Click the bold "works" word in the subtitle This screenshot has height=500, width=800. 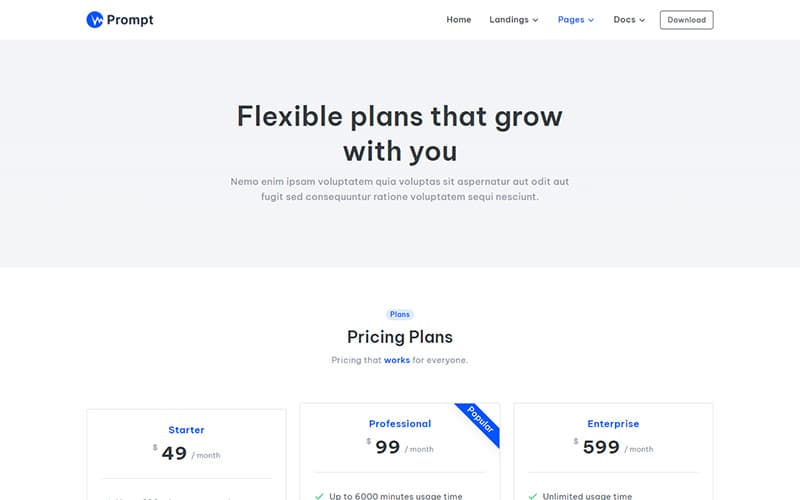(397, 360)
